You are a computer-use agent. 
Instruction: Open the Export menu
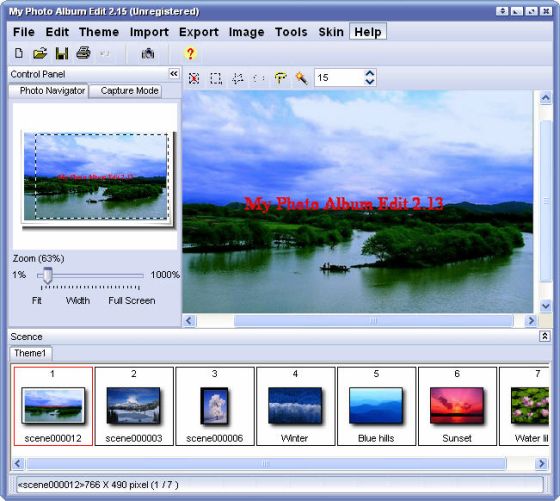[199, 32]
